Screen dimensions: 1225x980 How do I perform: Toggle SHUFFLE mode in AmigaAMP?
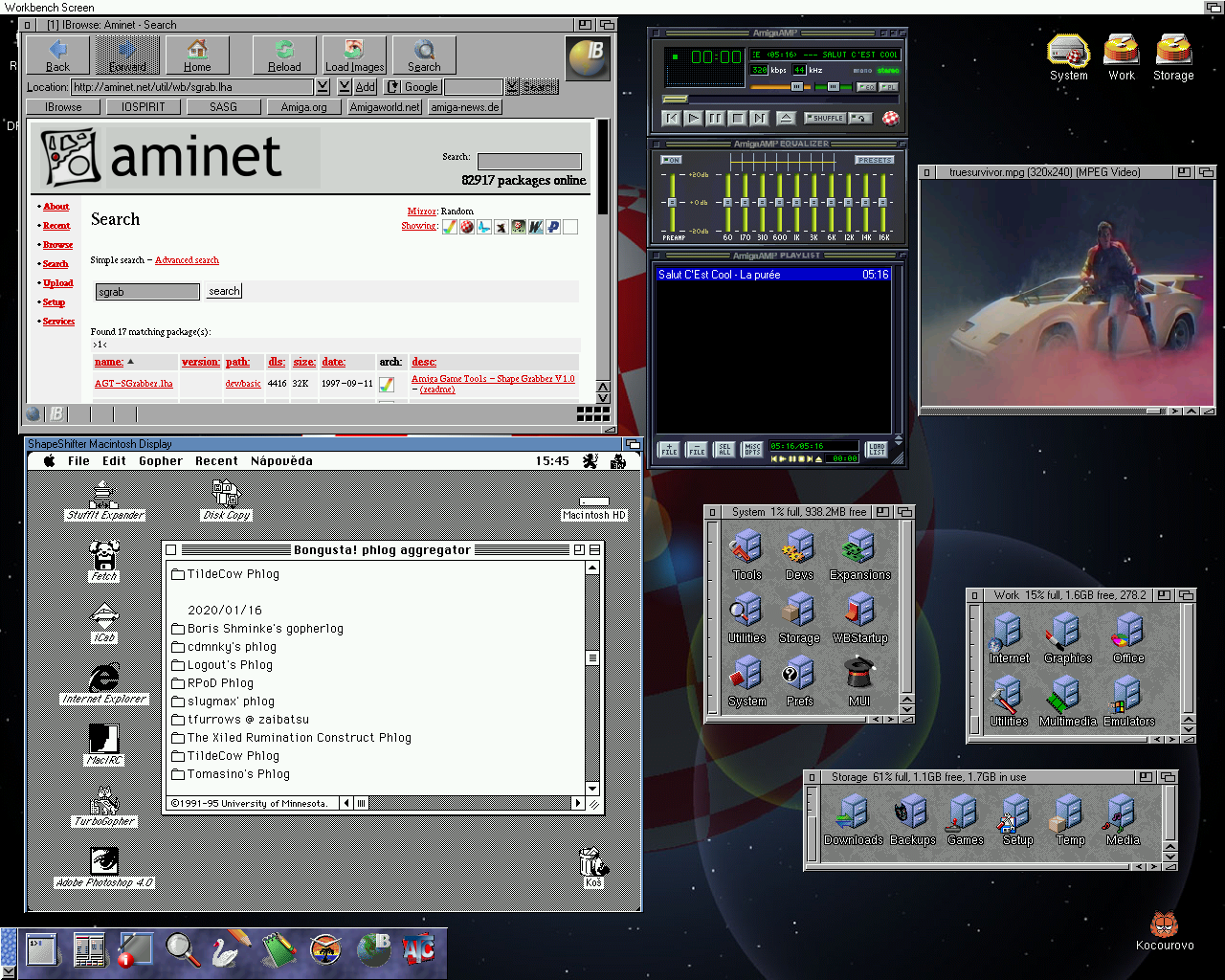coord(825,118)
